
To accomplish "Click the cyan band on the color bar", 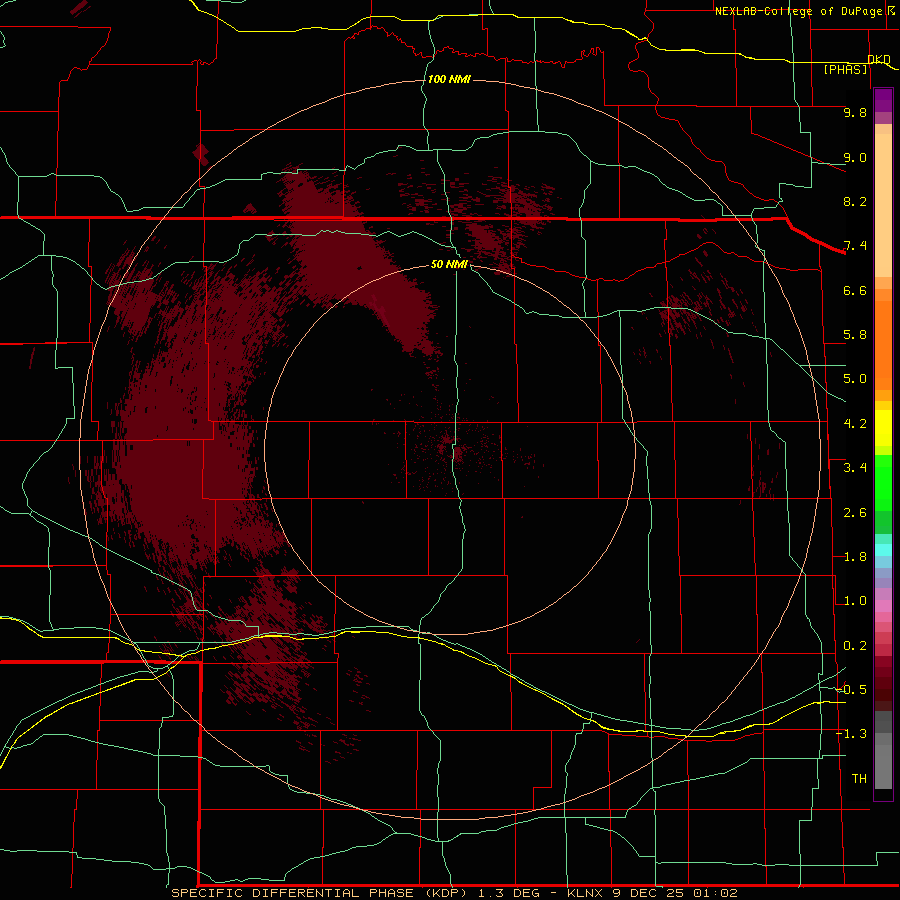I will [883, 550].
